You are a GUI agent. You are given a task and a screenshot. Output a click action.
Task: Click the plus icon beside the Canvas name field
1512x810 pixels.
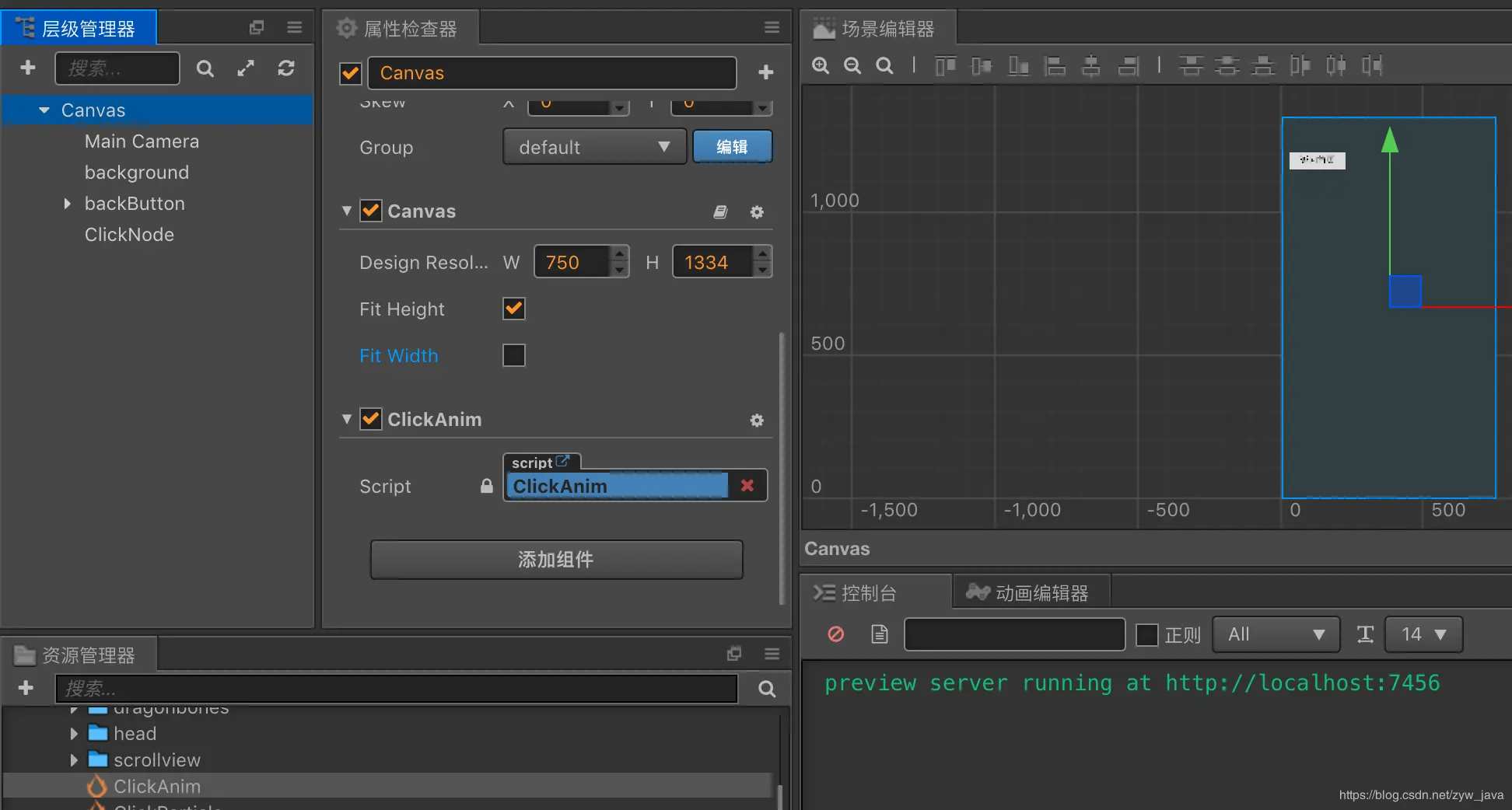click(766, 72)
